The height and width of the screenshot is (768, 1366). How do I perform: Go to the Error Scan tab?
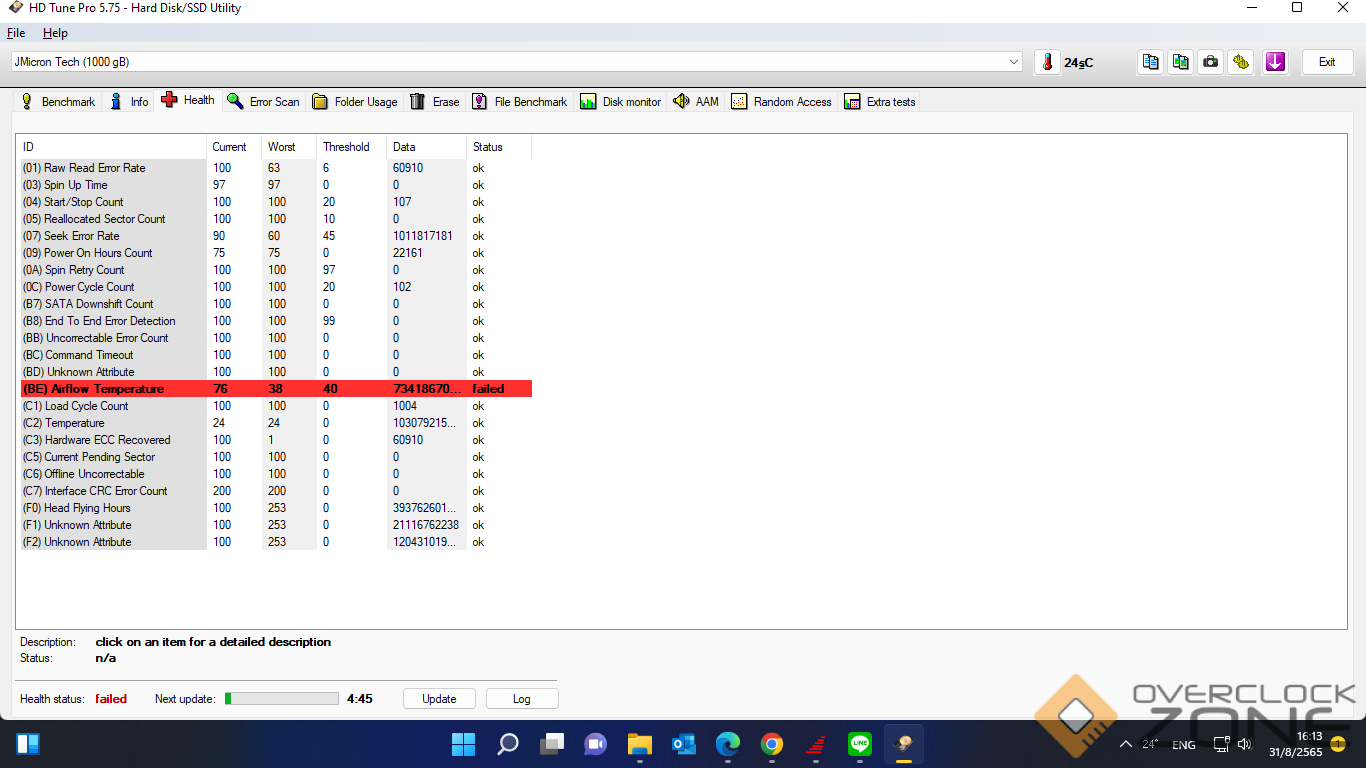[x=263, y=101]
